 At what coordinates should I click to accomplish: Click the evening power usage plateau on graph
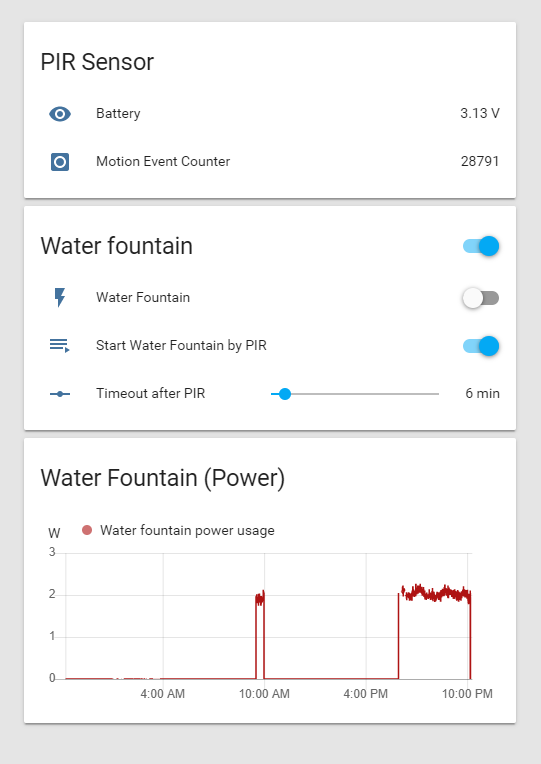(x=435, y=593)
